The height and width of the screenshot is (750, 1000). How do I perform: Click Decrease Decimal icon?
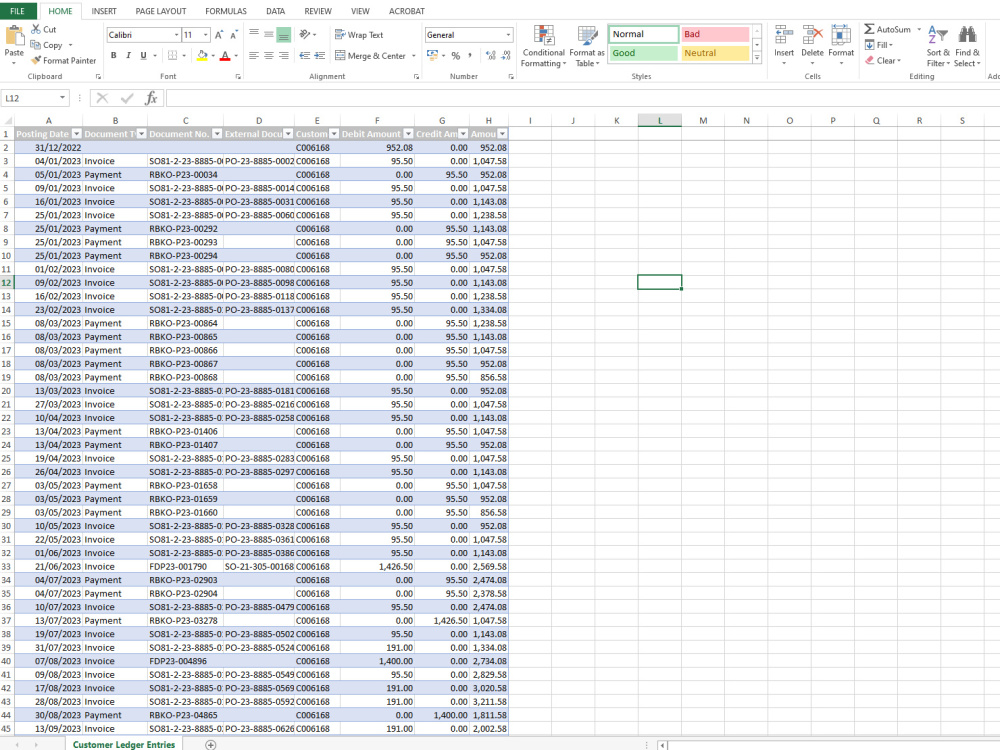click(506, 55)
